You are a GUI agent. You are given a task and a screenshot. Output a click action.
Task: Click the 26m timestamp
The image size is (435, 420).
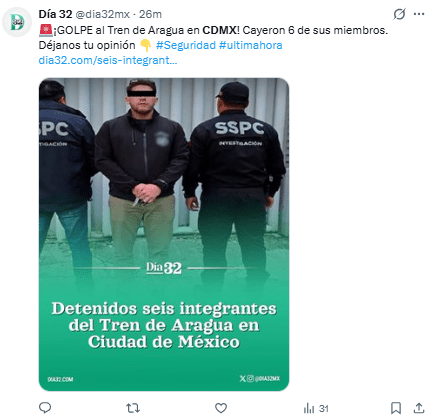[150, 14]
